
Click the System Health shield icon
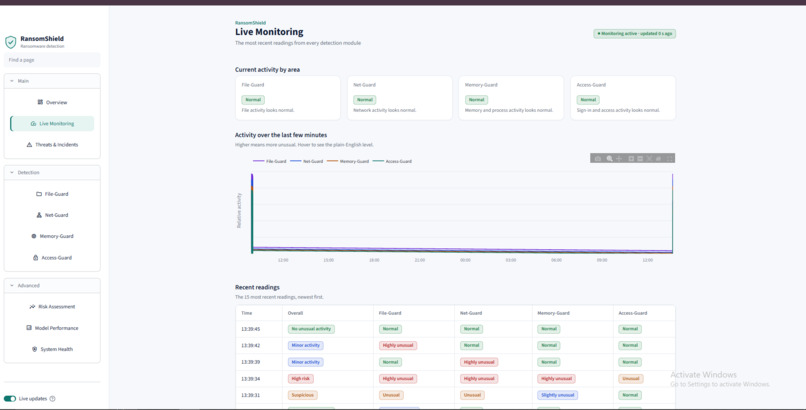click(34, 349)
